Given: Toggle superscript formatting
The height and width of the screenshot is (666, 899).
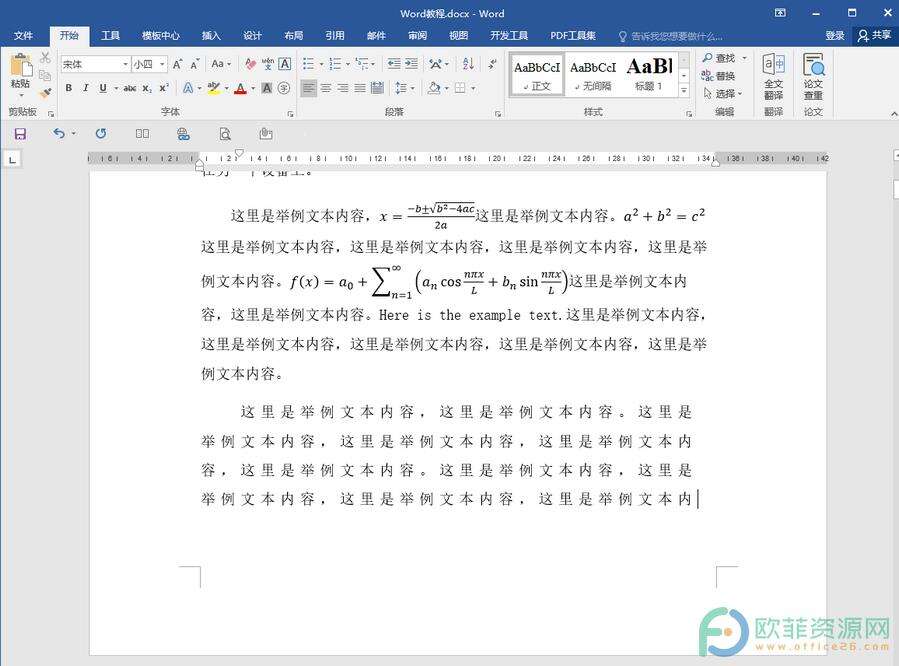Looking at the screenshot, I should coord(164,88).
